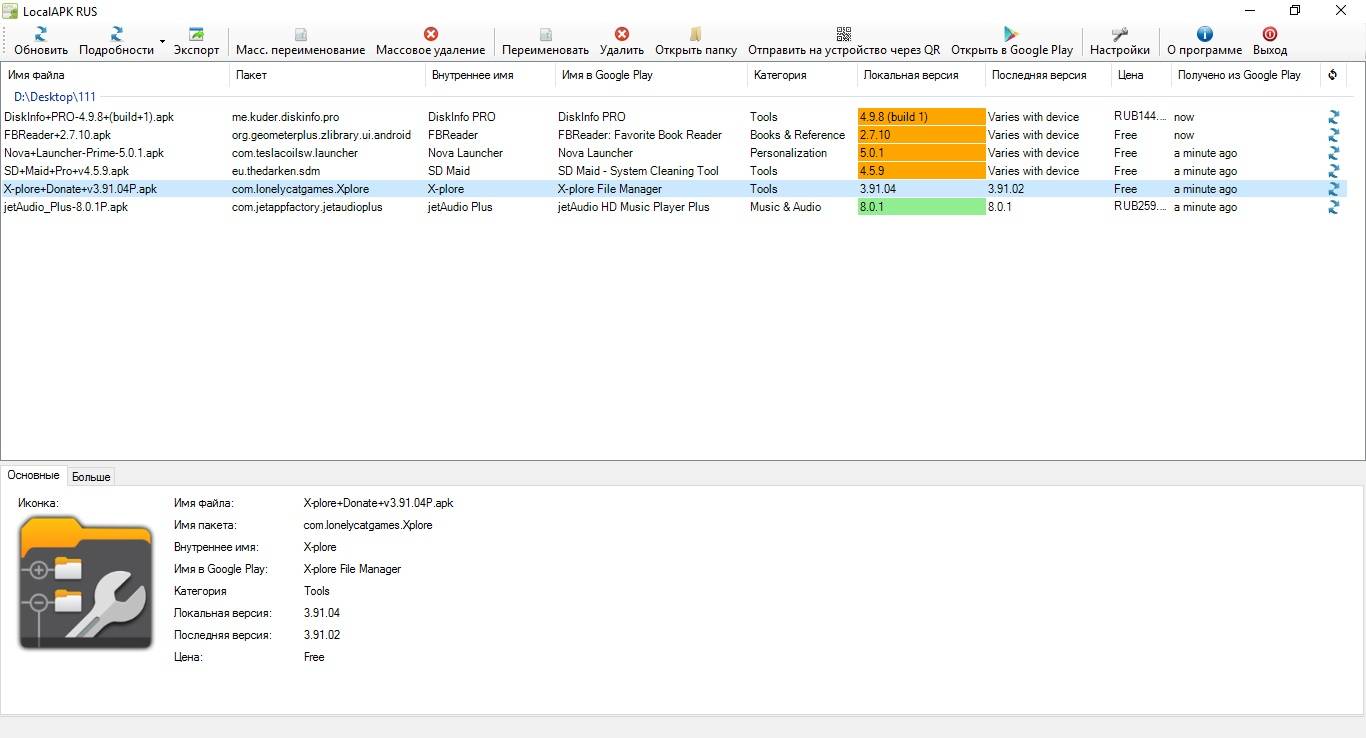Sort by Получено из Google Play header
The width and height of the screenshot is (1366, 738).
click(1246, 75)
